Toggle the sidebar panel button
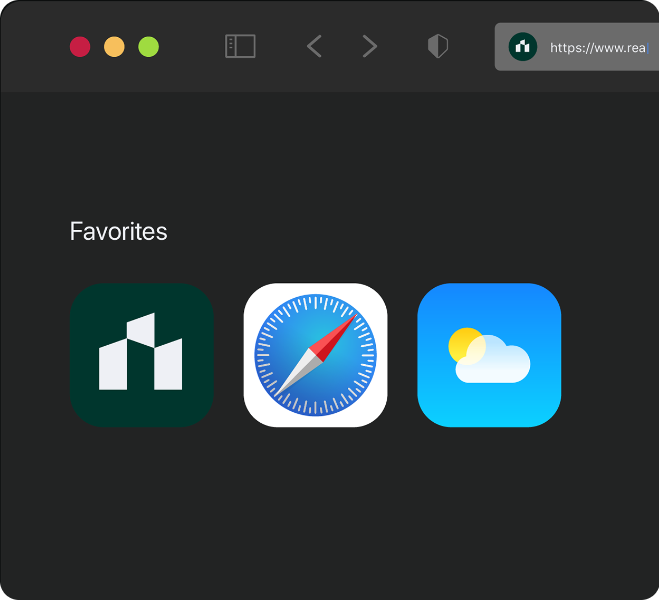660x600 pixels. click(x=240, y=46)
